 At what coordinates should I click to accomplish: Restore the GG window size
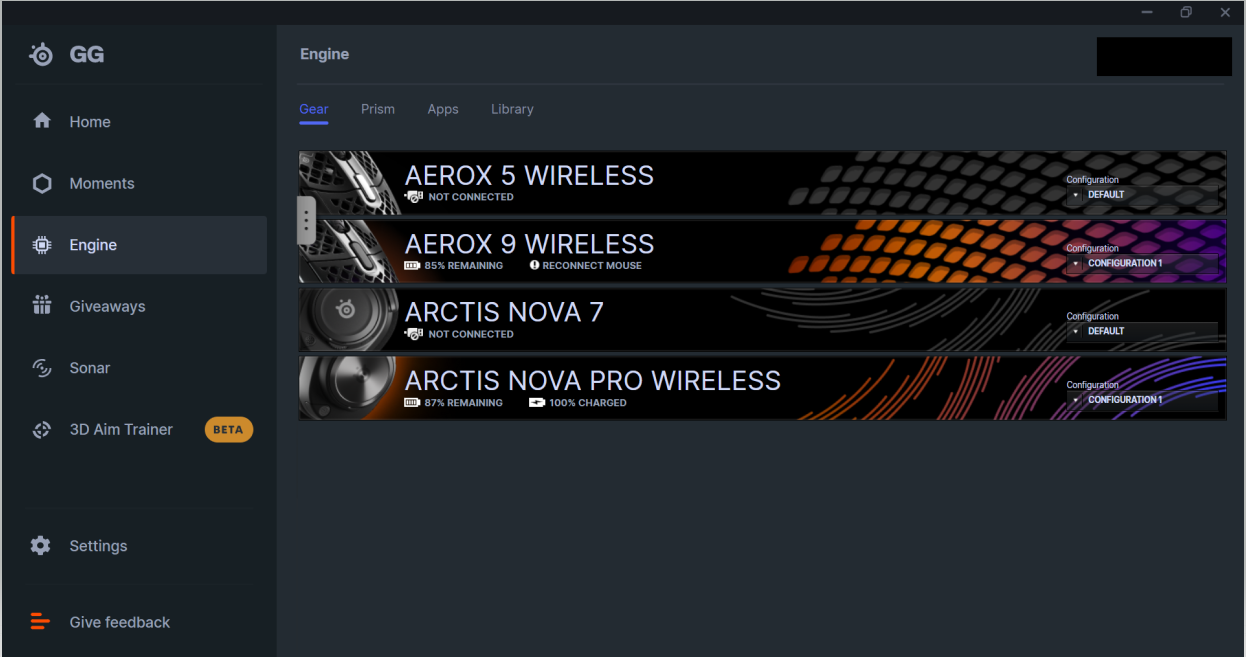point(1186,12)
